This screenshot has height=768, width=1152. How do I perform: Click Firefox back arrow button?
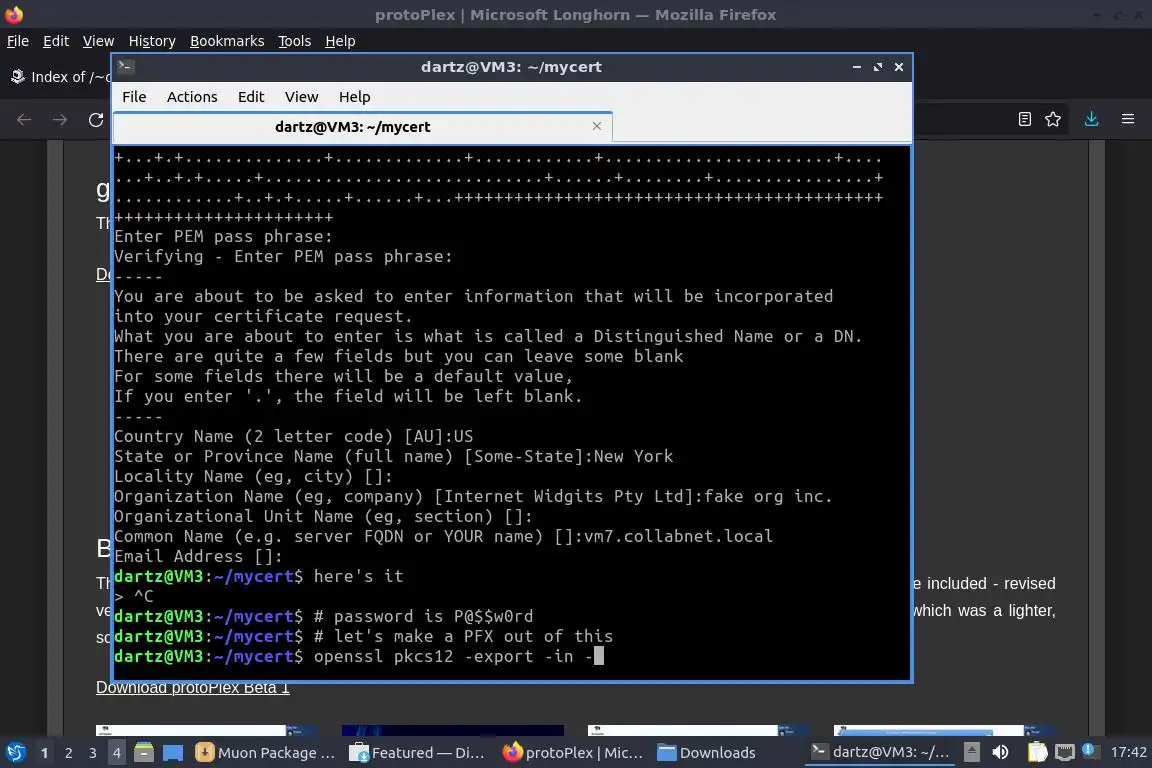[24, 120]
